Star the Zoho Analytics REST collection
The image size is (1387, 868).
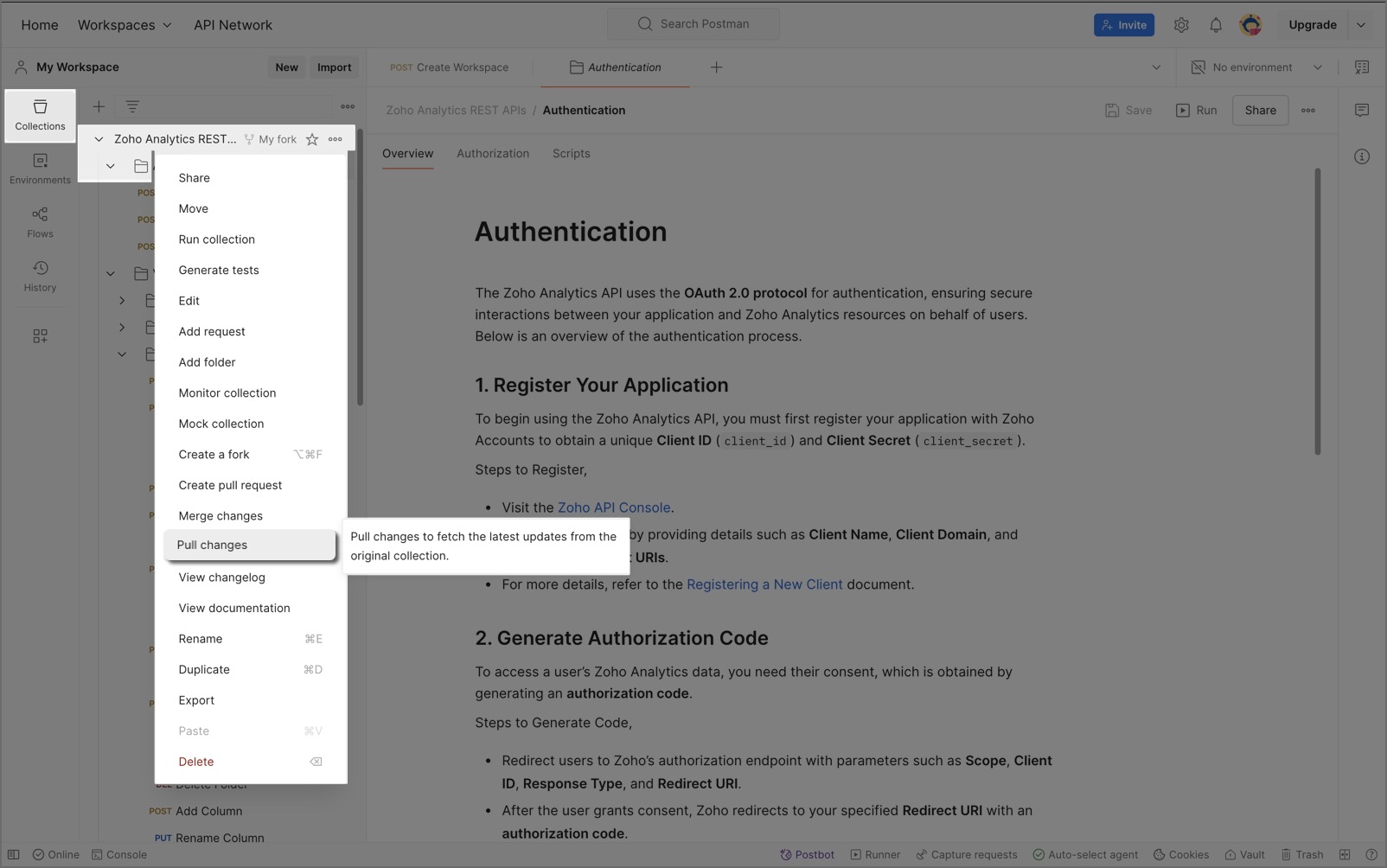pyautogui.click(x=312, y=139)
